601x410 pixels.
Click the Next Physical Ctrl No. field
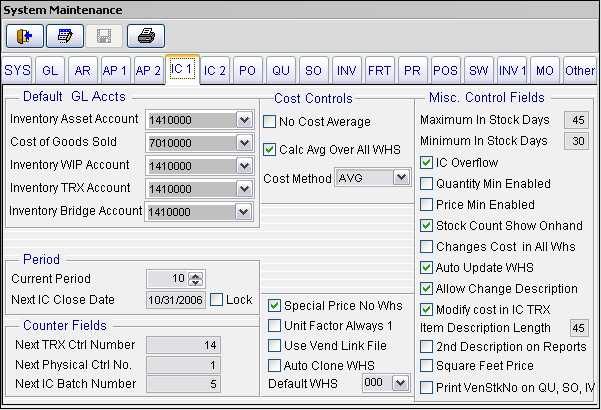coord(183,365)
